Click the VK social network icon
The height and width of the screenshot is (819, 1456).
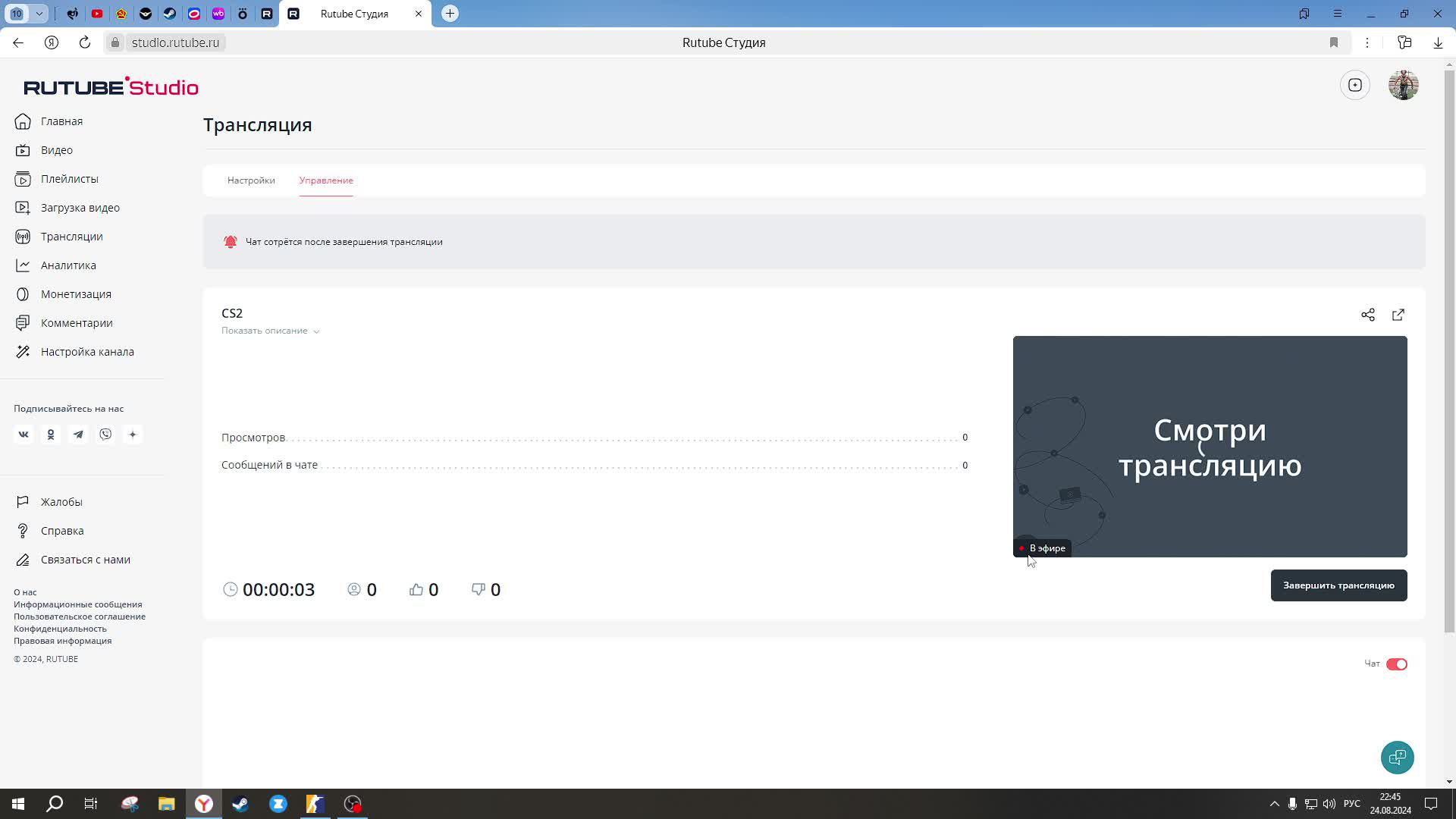pyautogui.click(x=24, y=435)
